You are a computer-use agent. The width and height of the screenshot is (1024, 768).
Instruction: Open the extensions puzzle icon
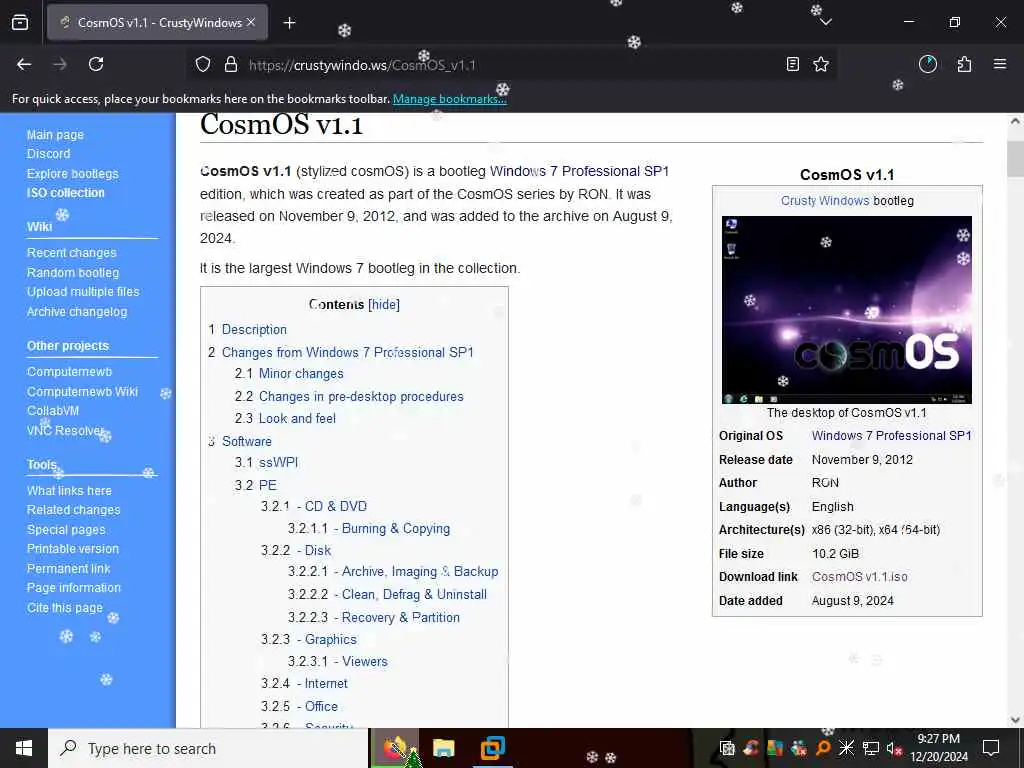[x=964, y=64]
